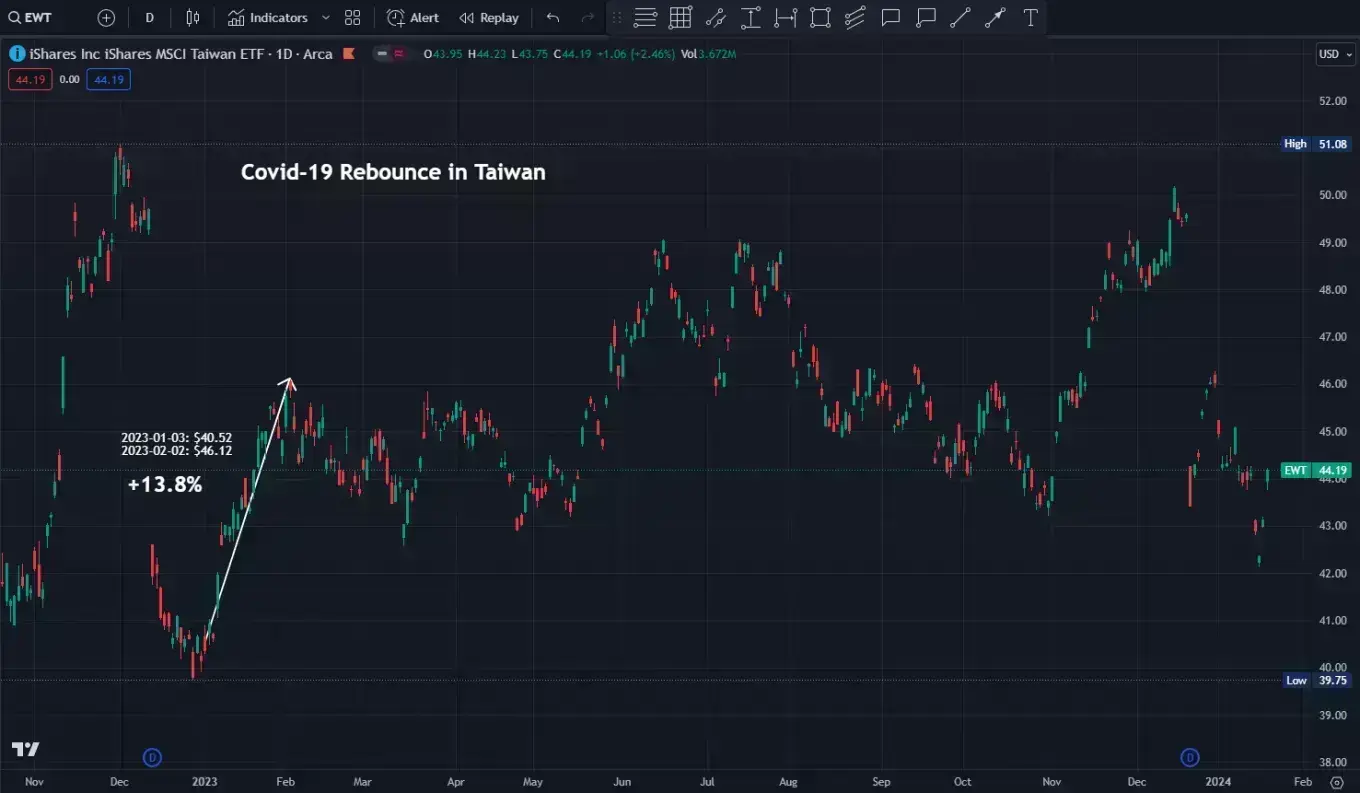Toggle the legend pill indicator beside the flag
This screenshot has width=1360, height=793.
pyautogui.click(x=390, y=54)
